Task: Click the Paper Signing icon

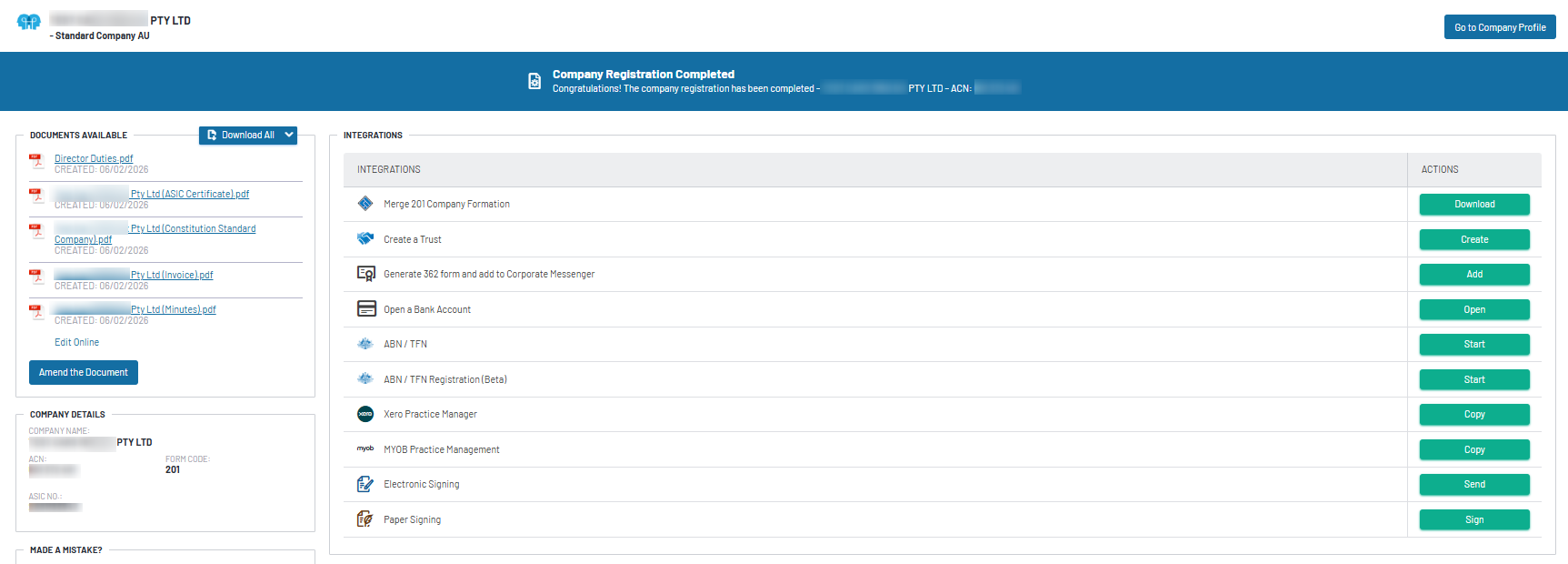Action: [x=365, y=519]
